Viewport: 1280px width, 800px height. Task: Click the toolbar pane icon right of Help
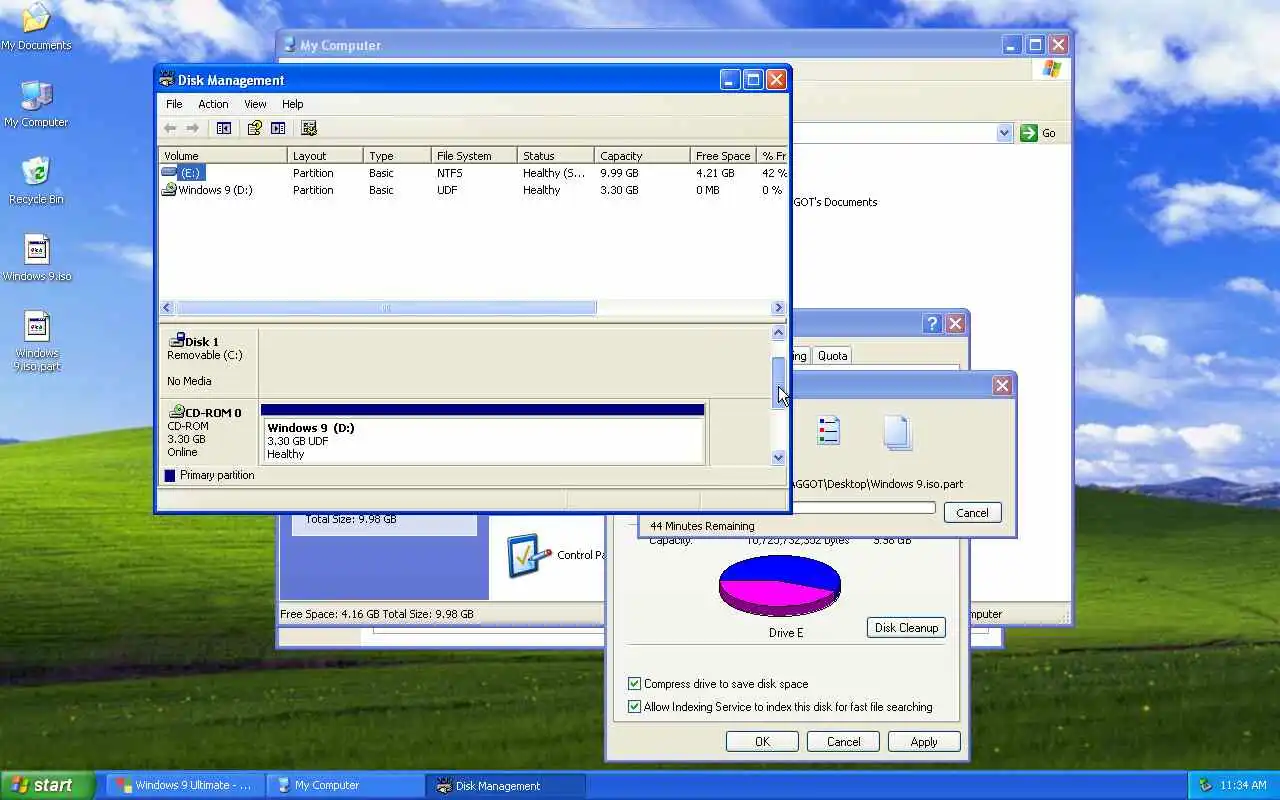point(278,128)
